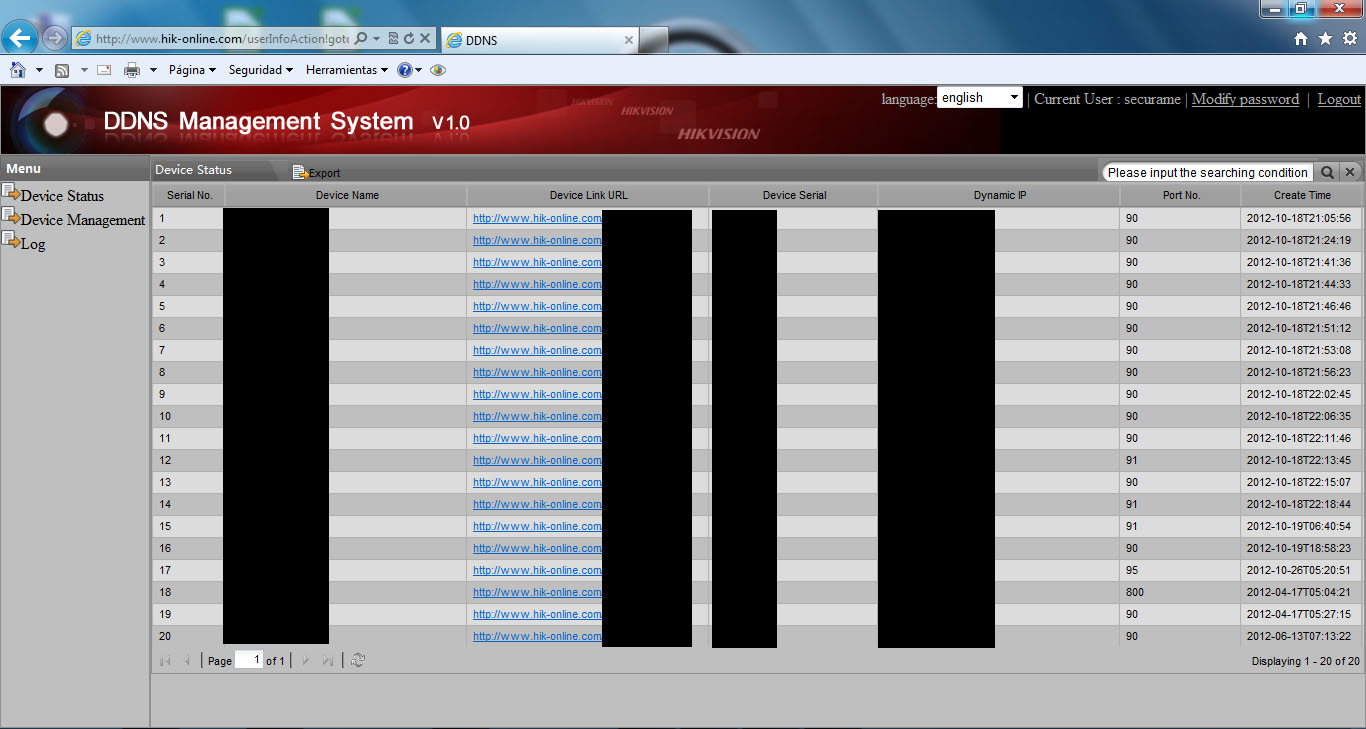Close the DDNS browser tab

pyautogui.click(x=629, y=40)
